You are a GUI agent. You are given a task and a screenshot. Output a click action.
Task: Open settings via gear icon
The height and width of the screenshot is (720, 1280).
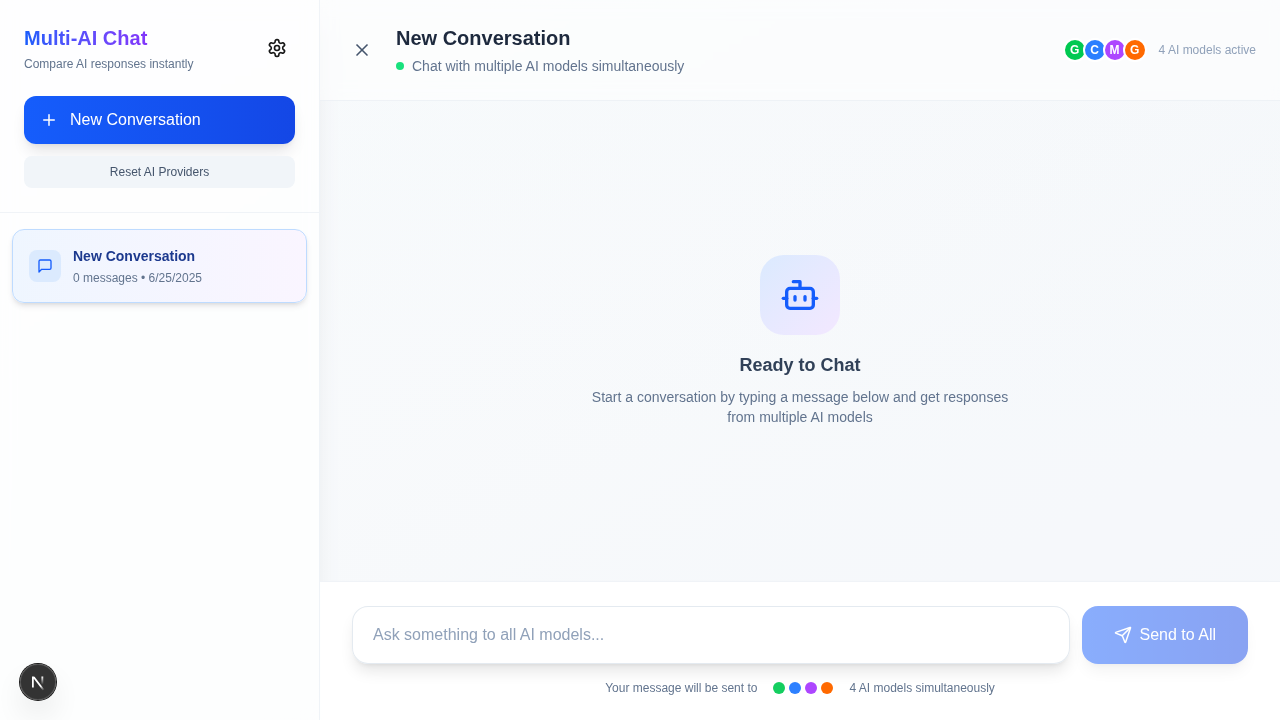point(277,48)
